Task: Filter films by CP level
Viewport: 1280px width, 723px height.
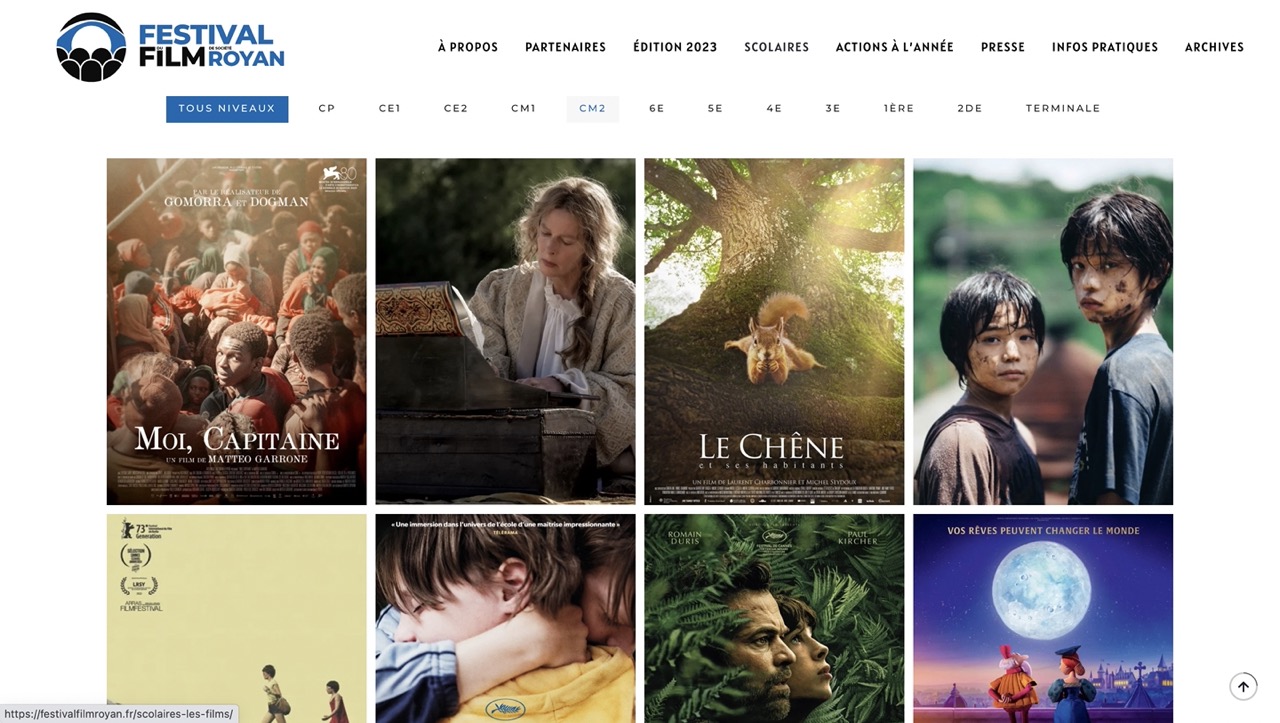Action: pyautogui.click(x=327, y=109)
